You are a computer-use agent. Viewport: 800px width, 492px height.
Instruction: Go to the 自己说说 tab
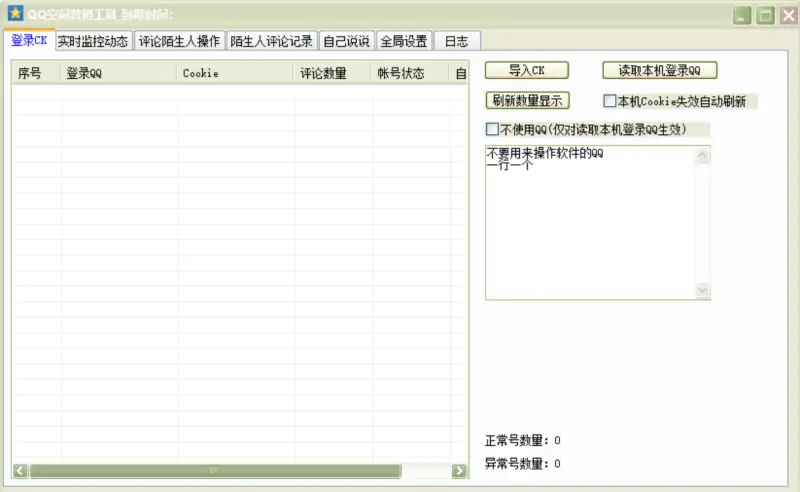pos(346,41)
